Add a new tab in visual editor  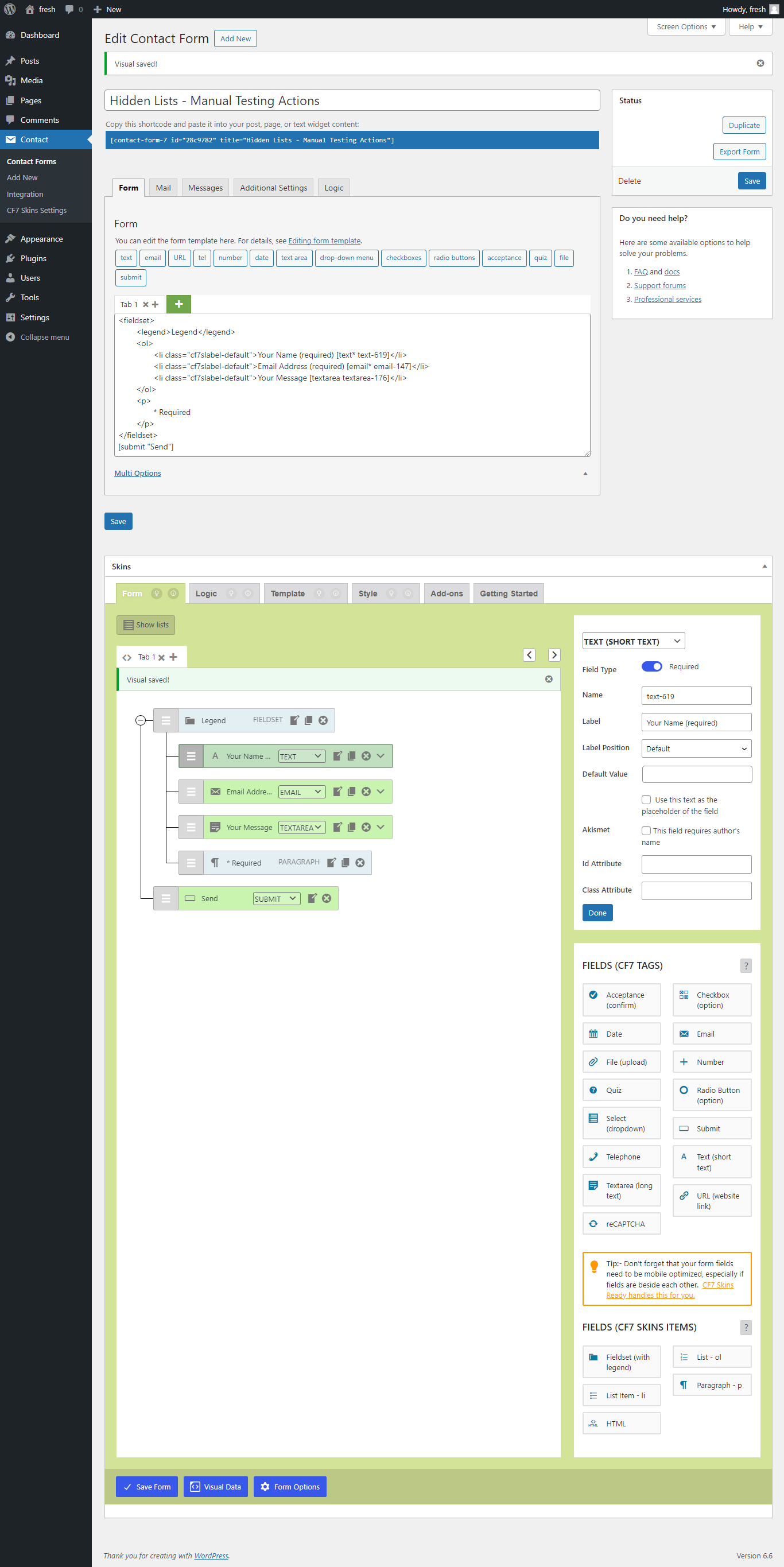[x=174, y=657]
